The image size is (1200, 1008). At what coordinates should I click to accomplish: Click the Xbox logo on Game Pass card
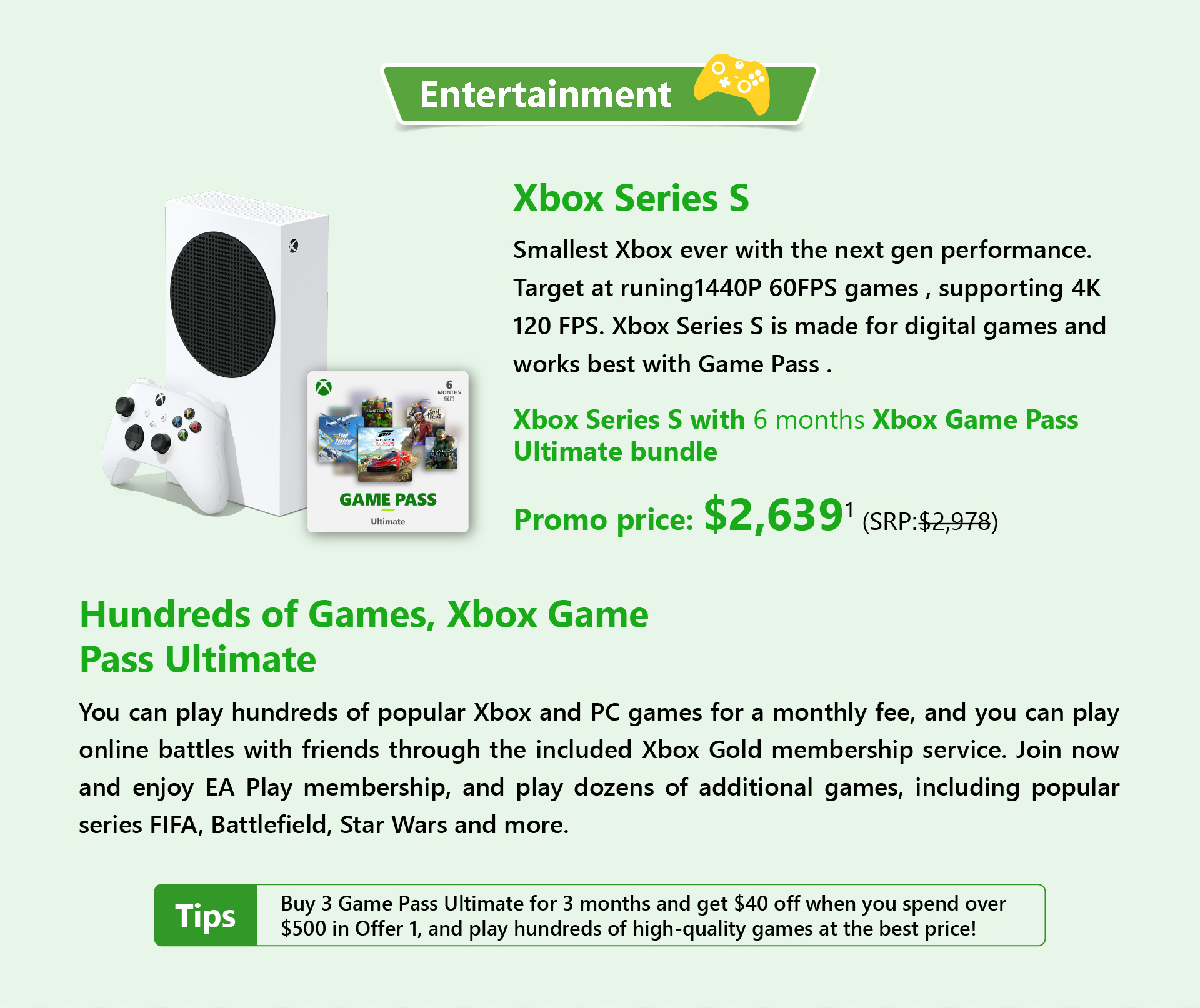pyautogui.click(x=324, y=387)
